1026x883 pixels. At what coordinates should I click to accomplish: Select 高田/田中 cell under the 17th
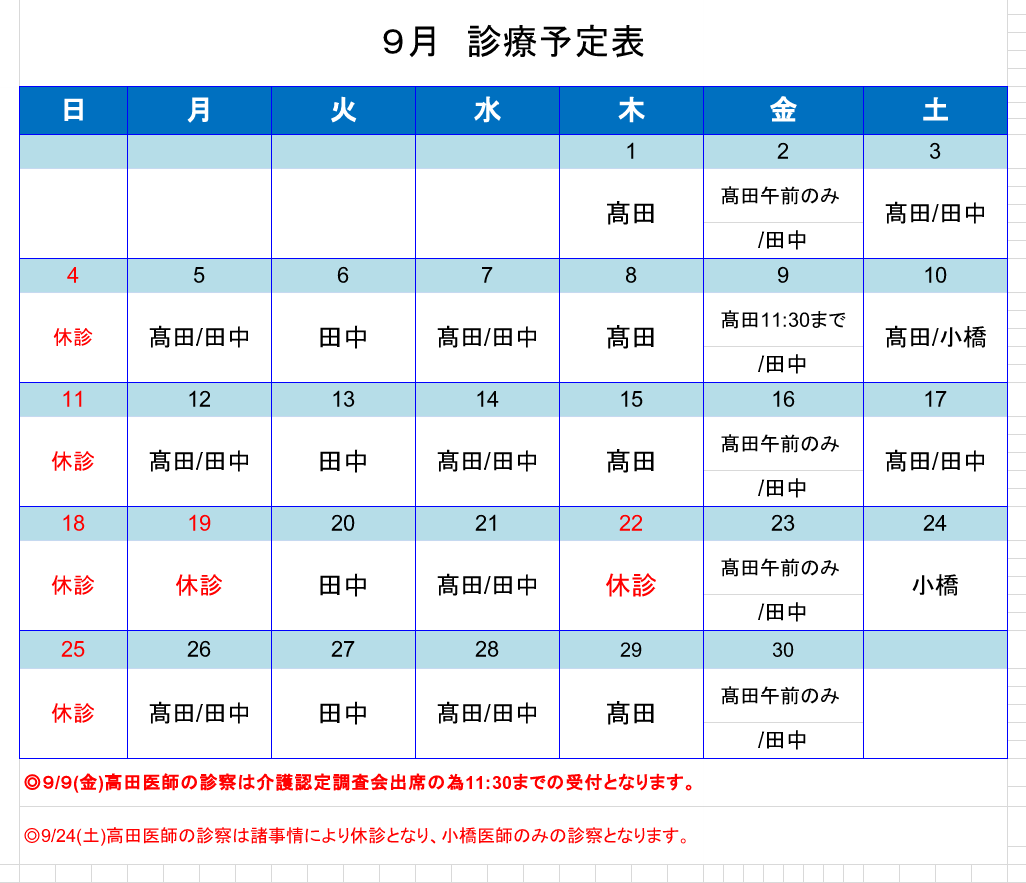click(936, 461)
